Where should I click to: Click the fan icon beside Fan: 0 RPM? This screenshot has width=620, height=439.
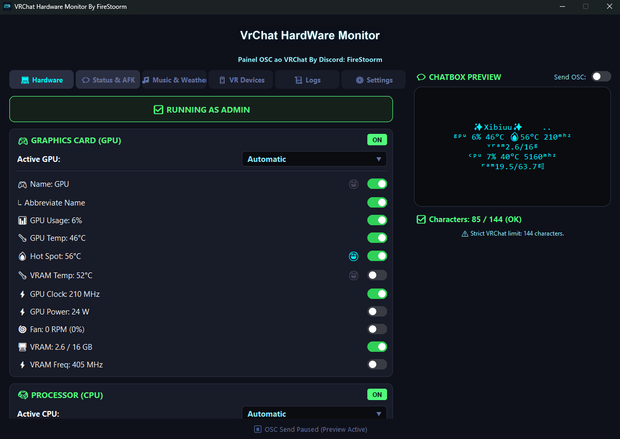pyautogui.click(x=23, y=329)
